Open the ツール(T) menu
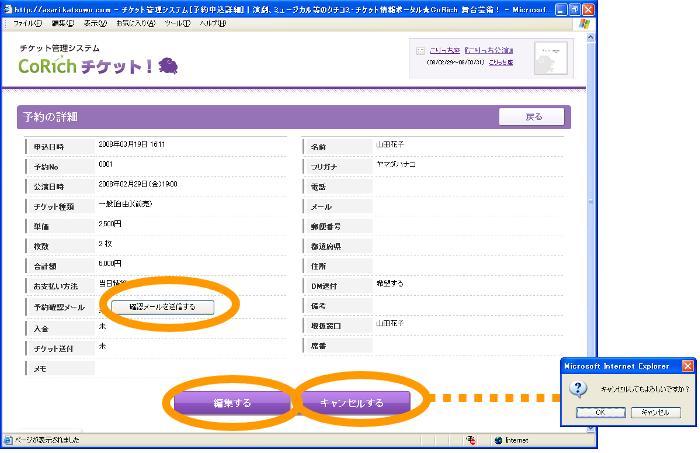This screenshot has height=453, width=700. (x=178, y=23)
